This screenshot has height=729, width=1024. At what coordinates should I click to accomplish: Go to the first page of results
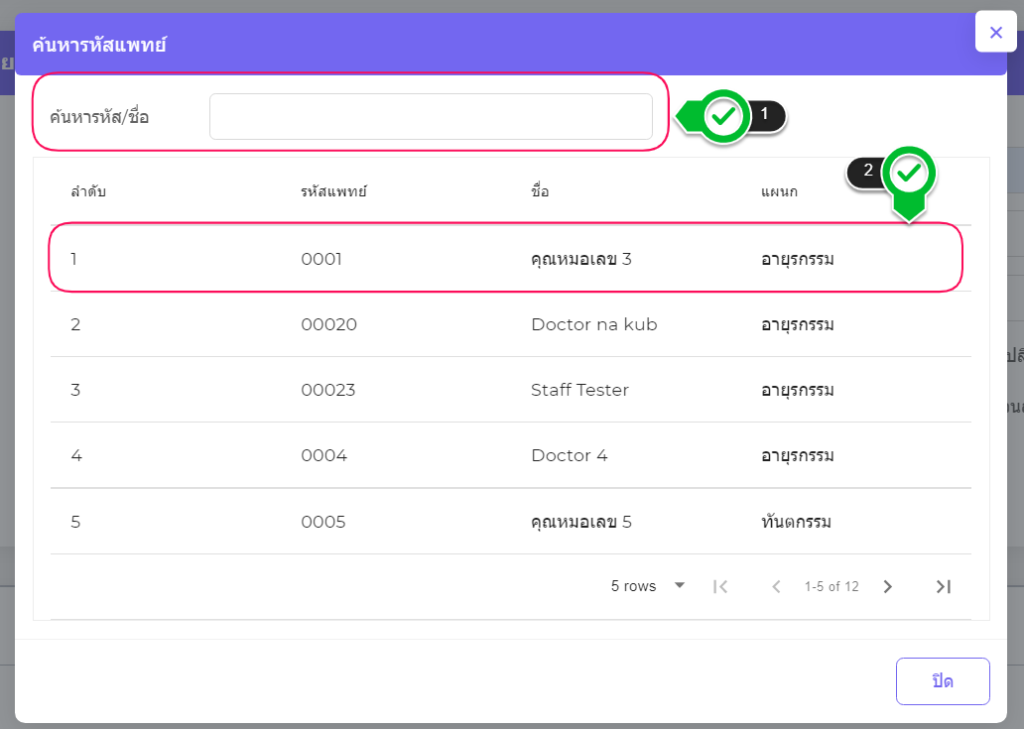pos(720,587)
